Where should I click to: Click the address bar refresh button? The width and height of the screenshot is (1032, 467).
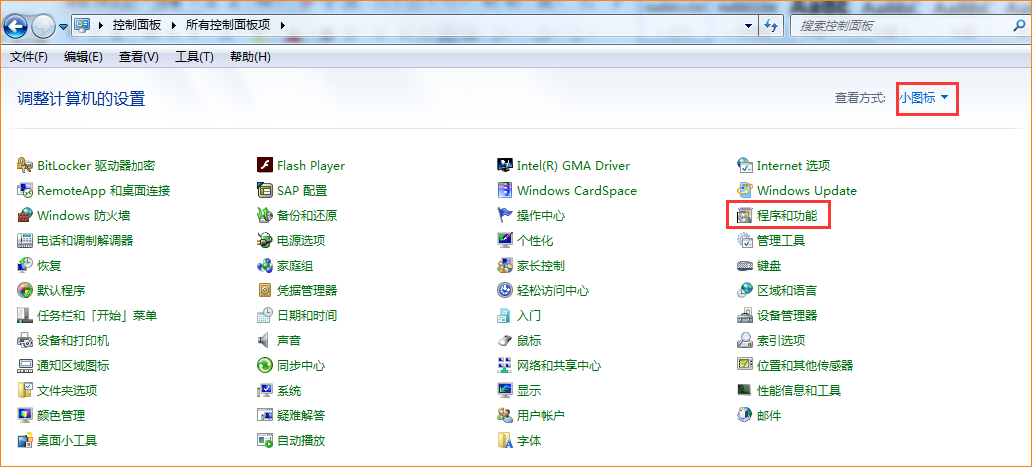(x=770, y=26)
